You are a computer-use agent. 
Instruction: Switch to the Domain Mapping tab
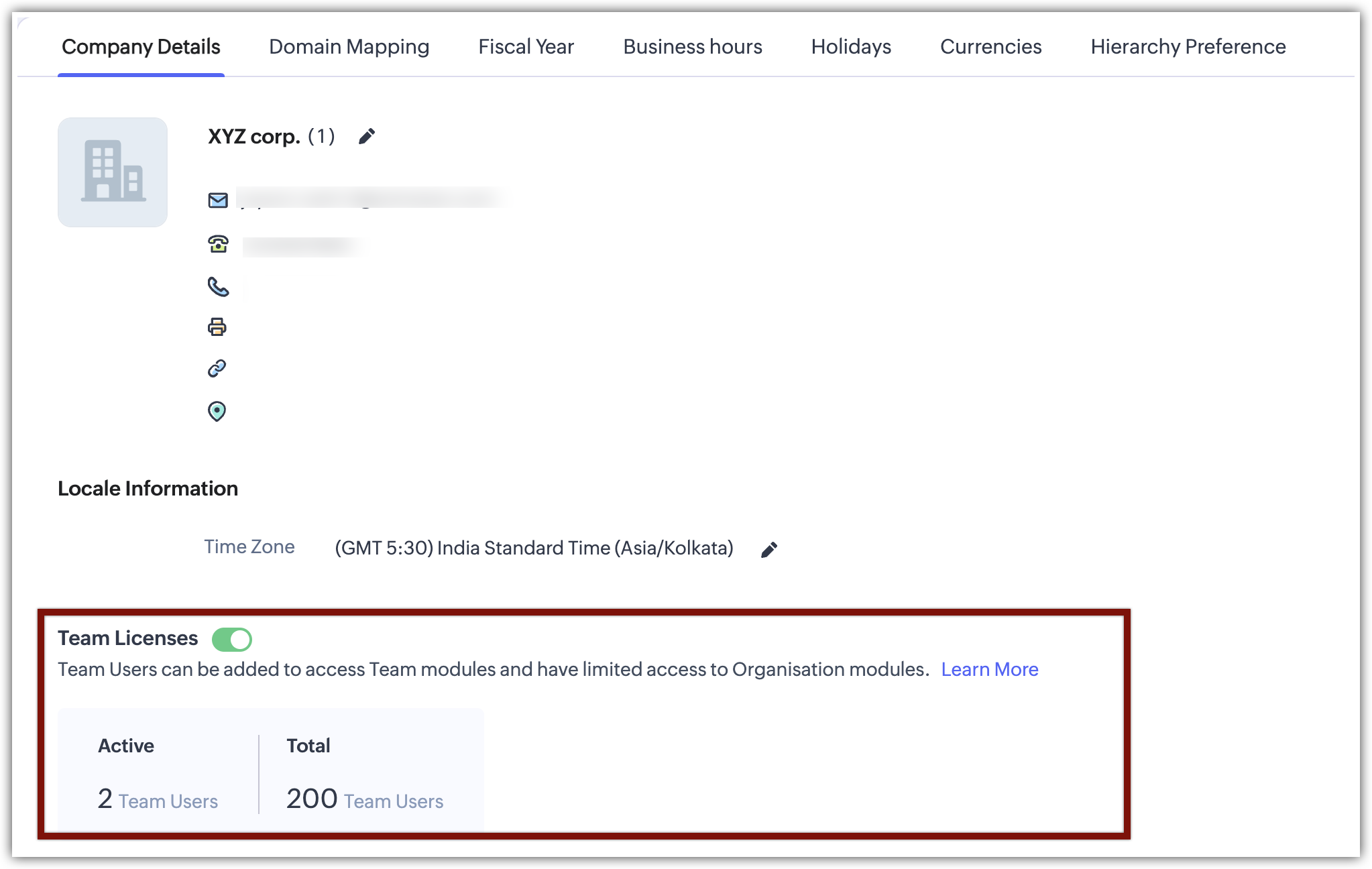tap(349, 47)
